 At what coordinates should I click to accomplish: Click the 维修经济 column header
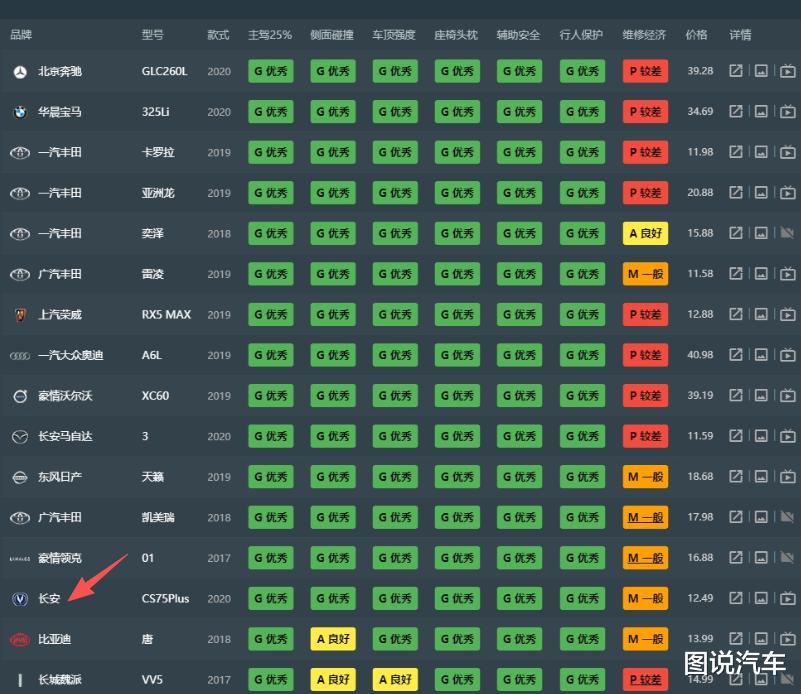coord(644,35)
